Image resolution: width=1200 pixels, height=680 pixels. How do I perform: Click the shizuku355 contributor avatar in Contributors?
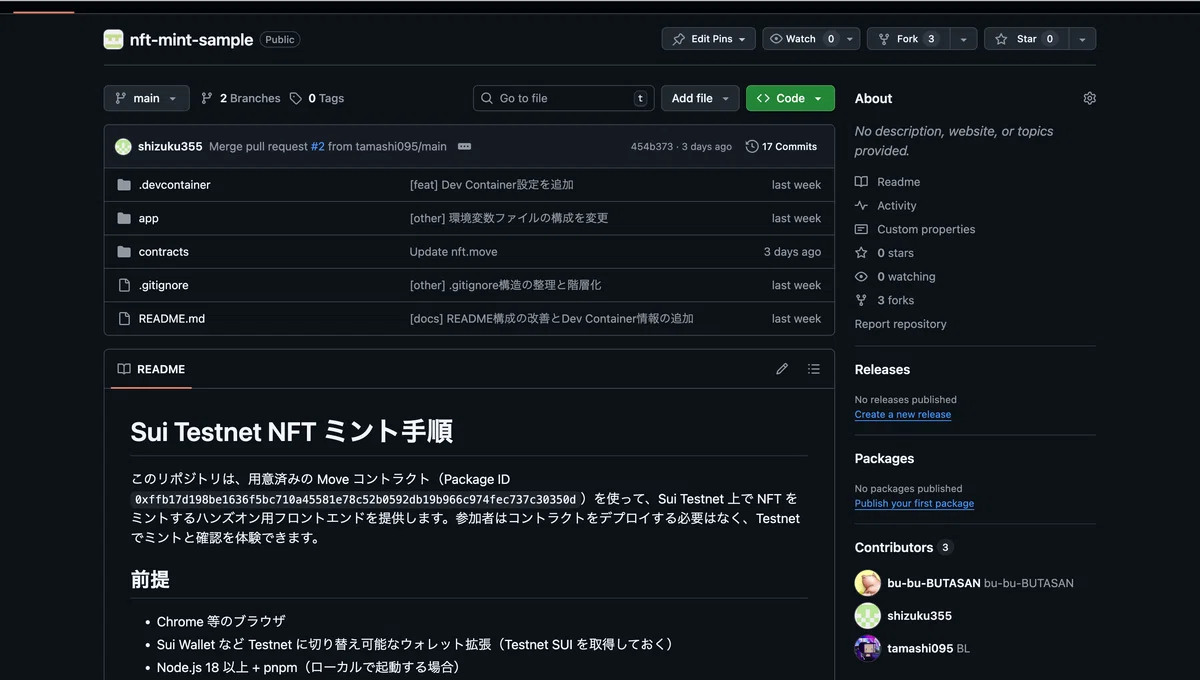click(x=867, y=616)
